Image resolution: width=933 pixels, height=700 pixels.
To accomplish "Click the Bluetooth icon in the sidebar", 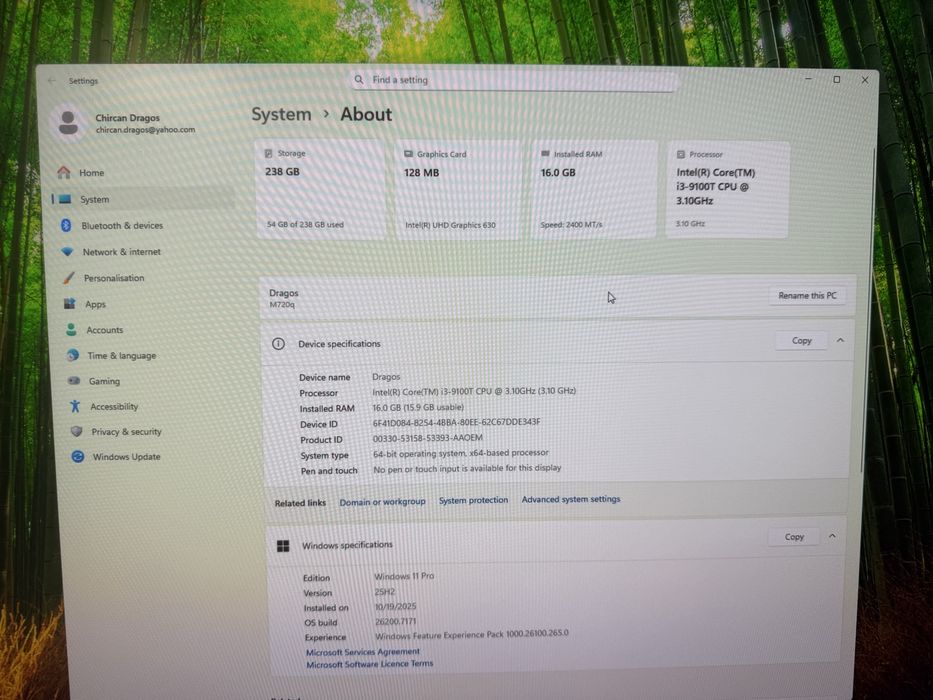I will tap(66, 225).
